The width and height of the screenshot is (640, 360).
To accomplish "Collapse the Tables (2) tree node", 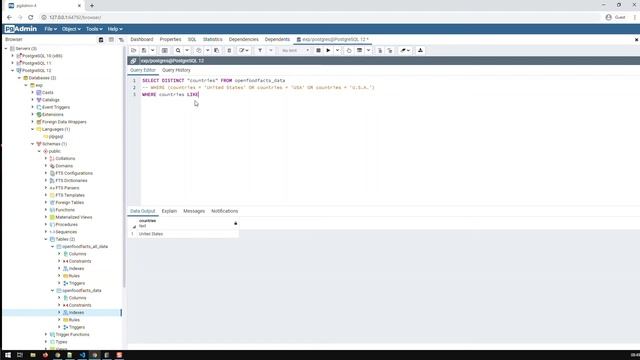I will [46, 239].
